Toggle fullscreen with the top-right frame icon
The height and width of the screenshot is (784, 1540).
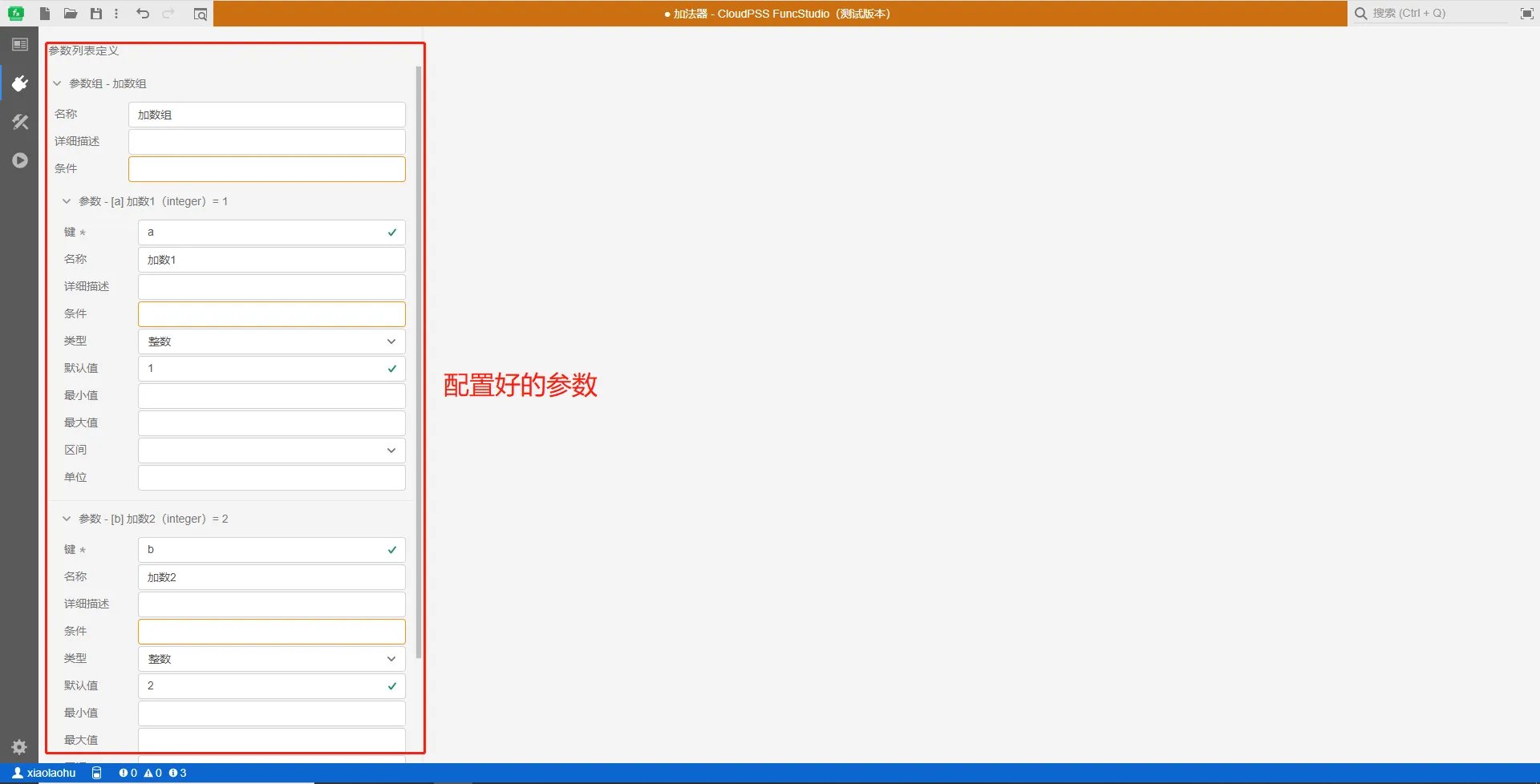(1526, 14)
